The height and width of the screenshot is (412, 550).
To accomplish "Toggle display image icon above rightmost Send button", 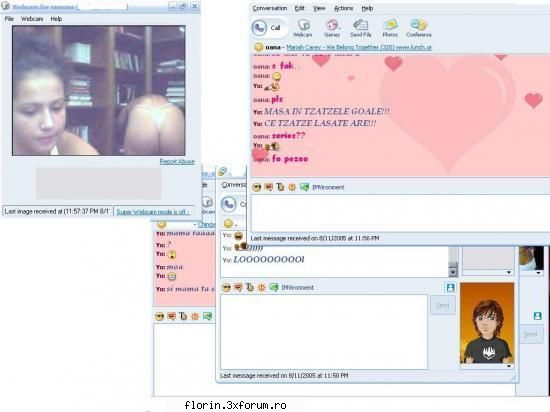I will pos(537,316).
